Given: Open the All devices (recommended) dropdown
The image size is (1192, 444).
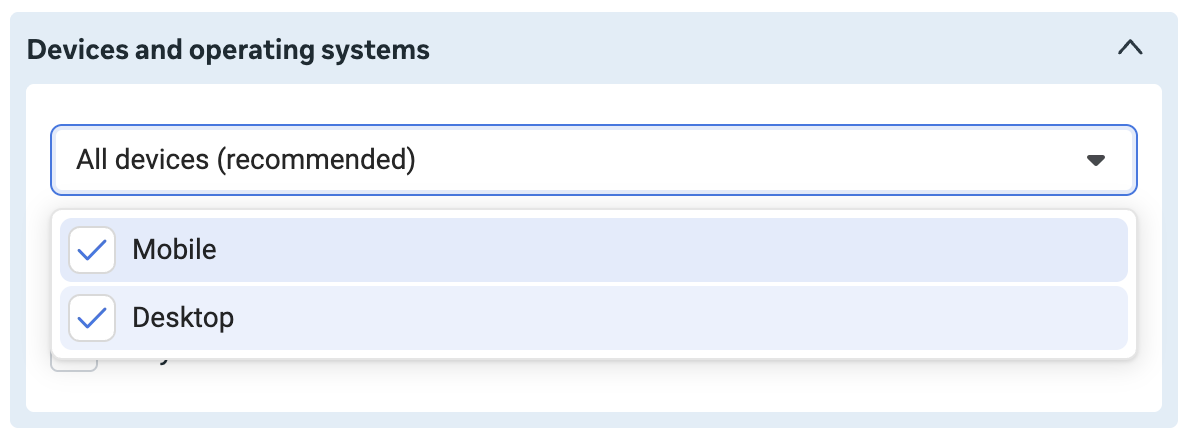Looking at the screenshot, I should point(594,160).
